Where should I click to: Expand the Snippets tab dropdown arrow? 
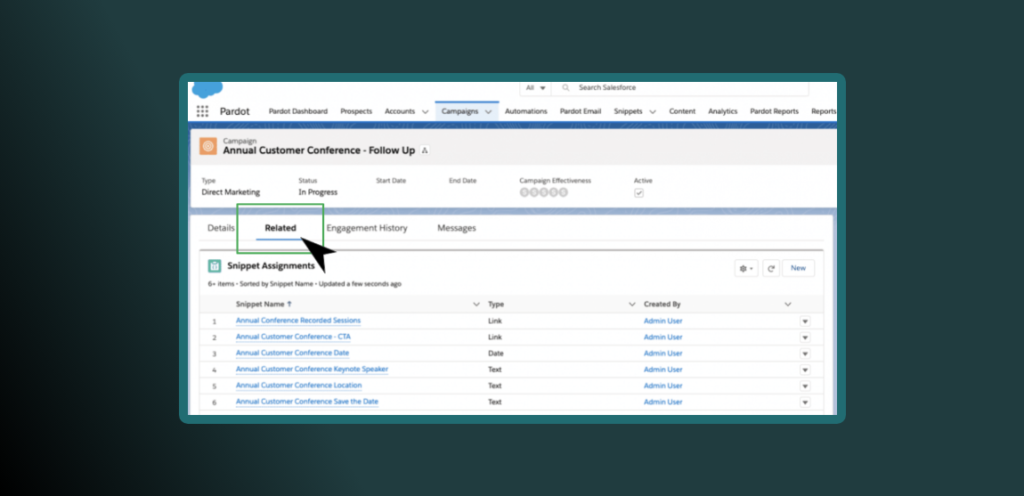click(652, 112)
